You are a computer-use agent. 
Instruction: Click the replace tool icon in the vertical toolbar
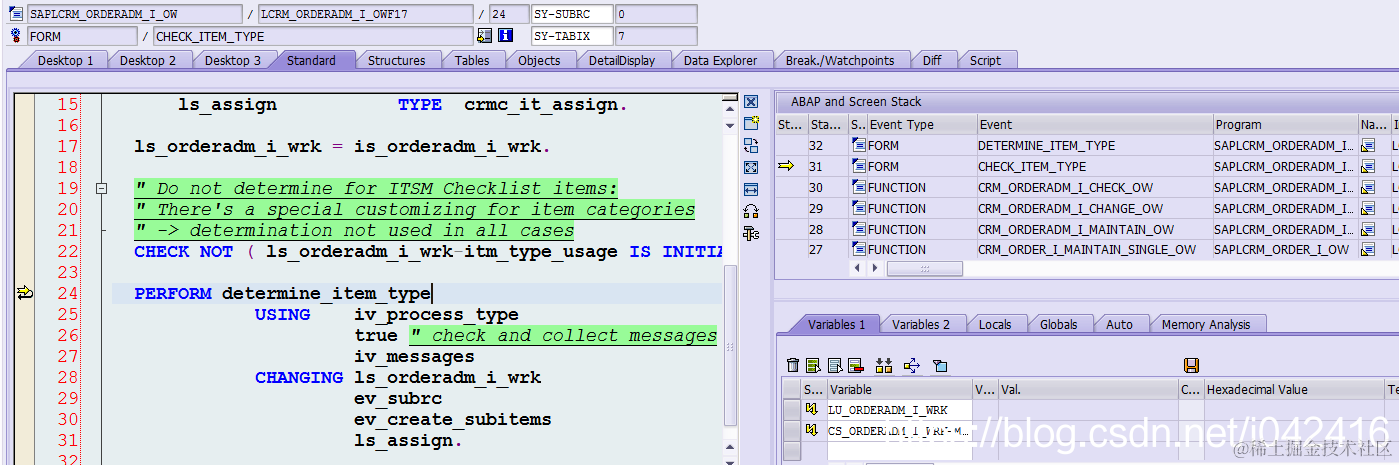point(751,145)
